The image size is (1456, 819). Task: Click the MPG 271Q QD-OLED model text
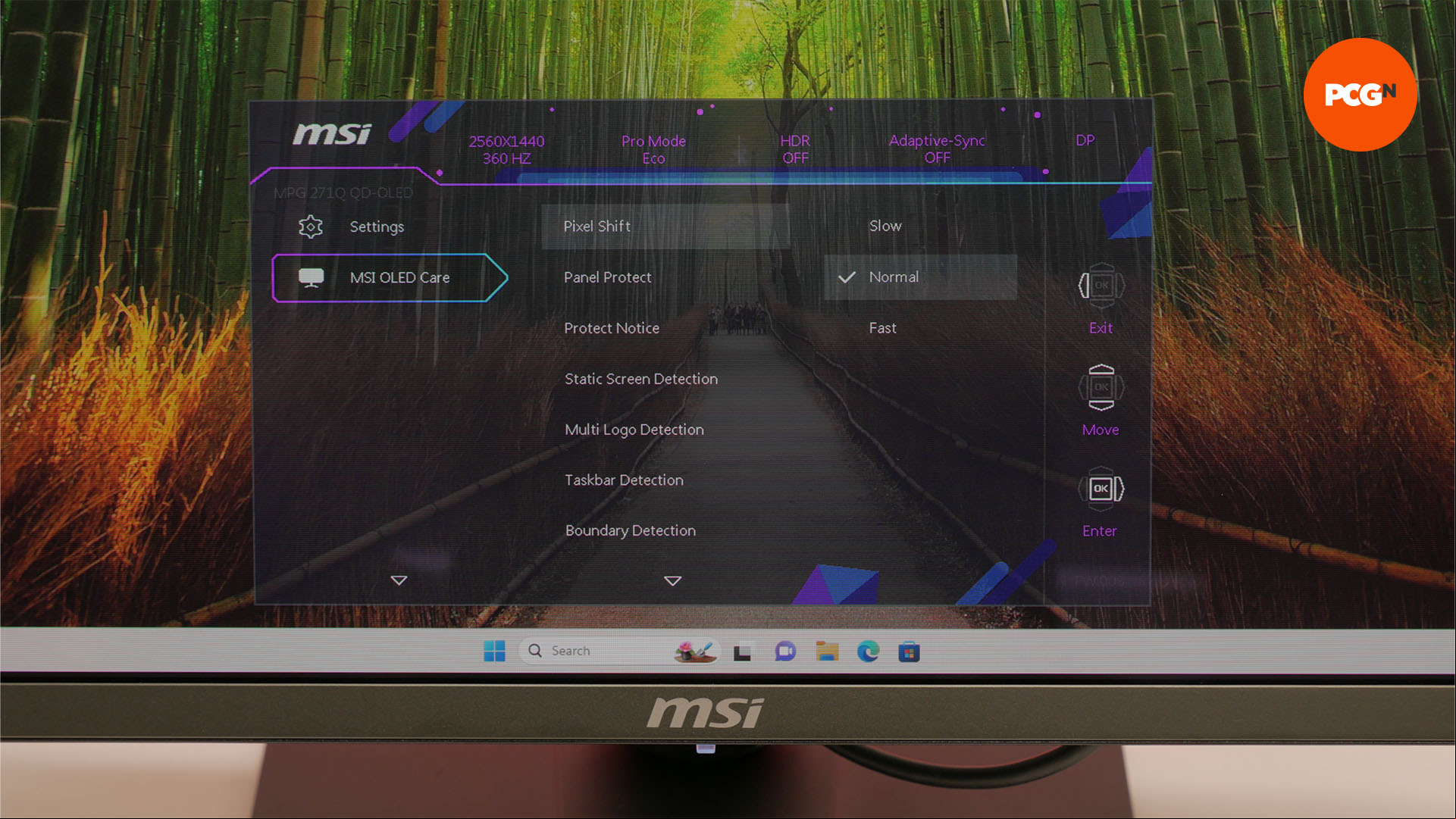343,192
